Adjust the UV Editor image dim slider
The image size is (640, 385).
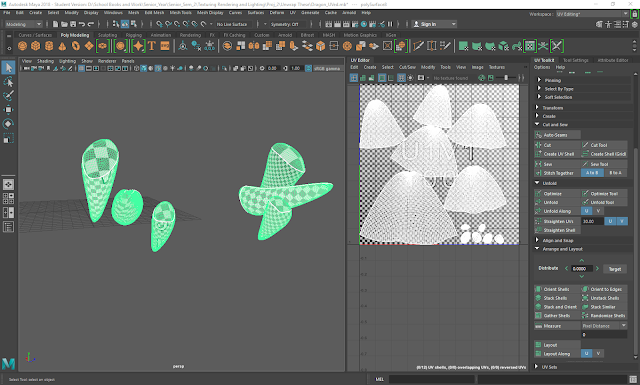point(506,78)
